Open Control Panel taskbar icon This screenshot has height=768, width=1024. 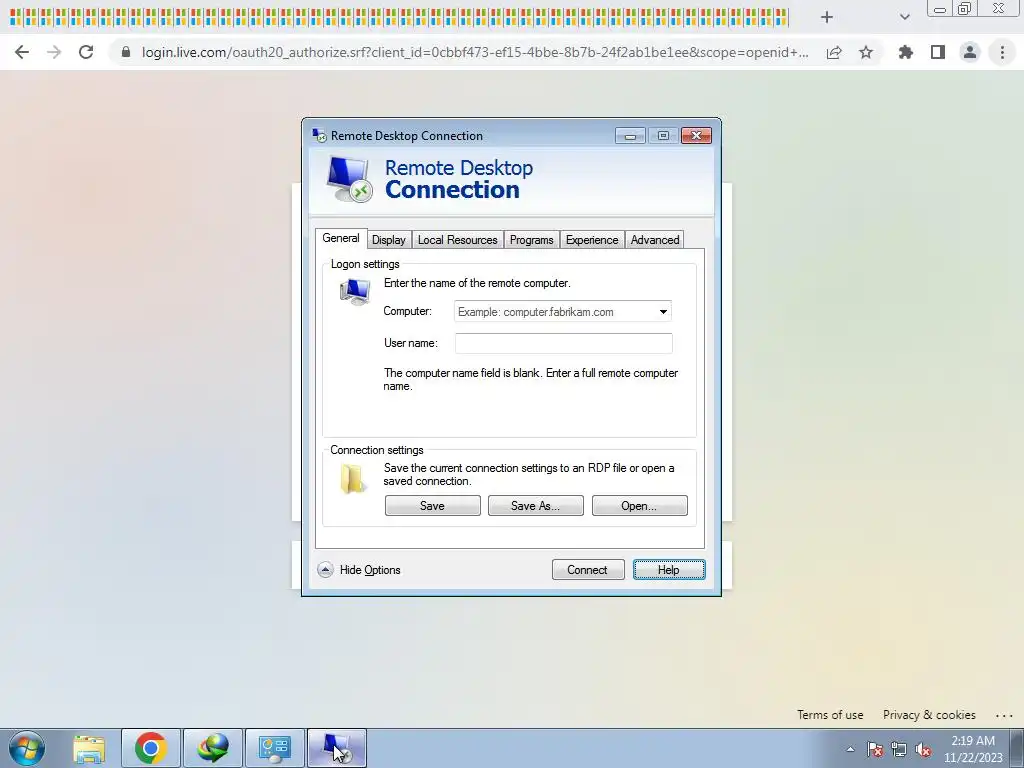coord(274,748)
